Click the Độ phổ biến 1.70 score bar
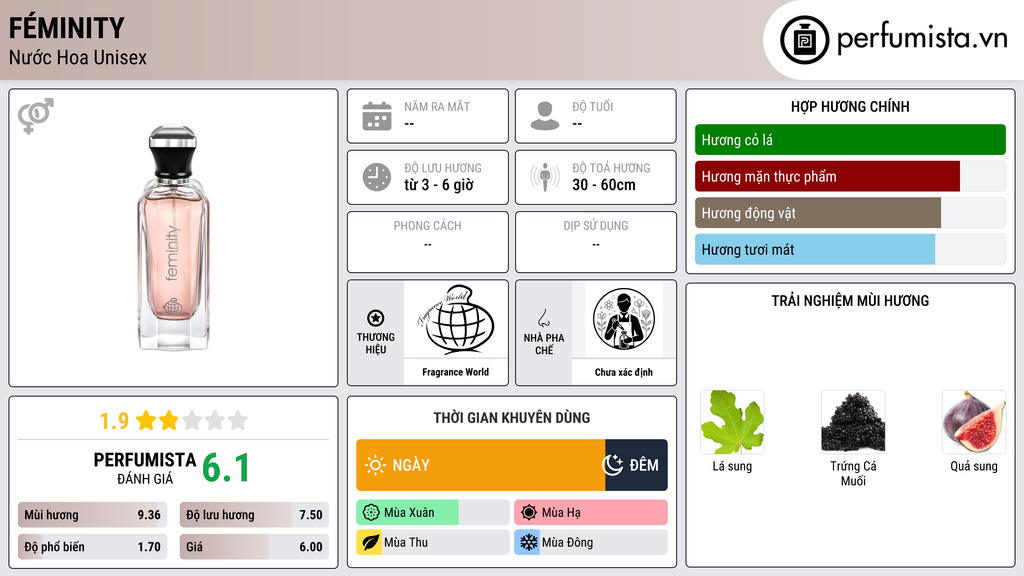Image resolution: width=1024 pixels, height=576 pixels. pyautogui.click(x=92, y=547)
